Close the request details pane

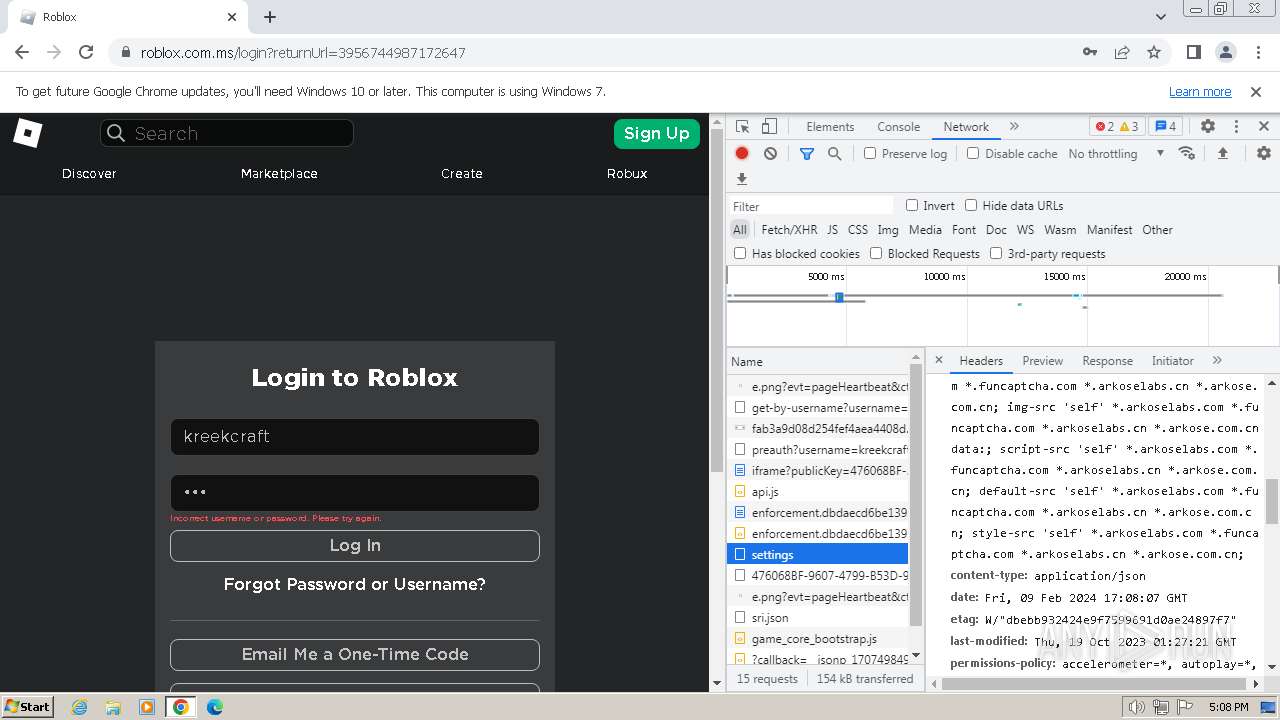[x=938, y=360]
